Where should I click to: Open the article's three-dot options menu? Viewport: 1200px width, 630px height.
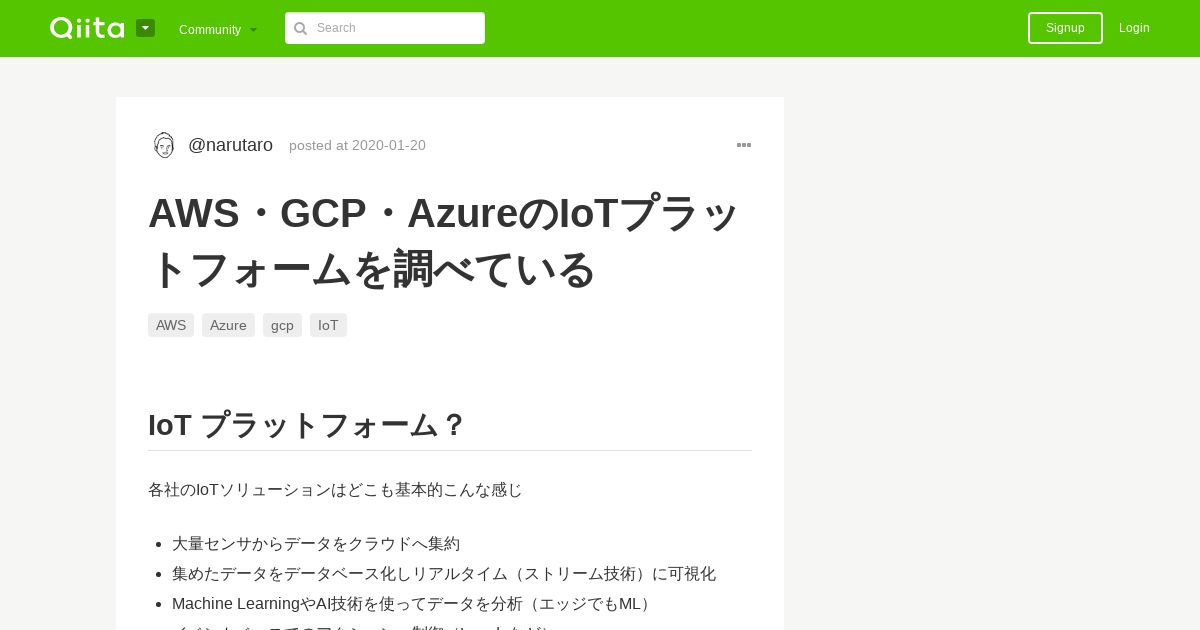744,145
